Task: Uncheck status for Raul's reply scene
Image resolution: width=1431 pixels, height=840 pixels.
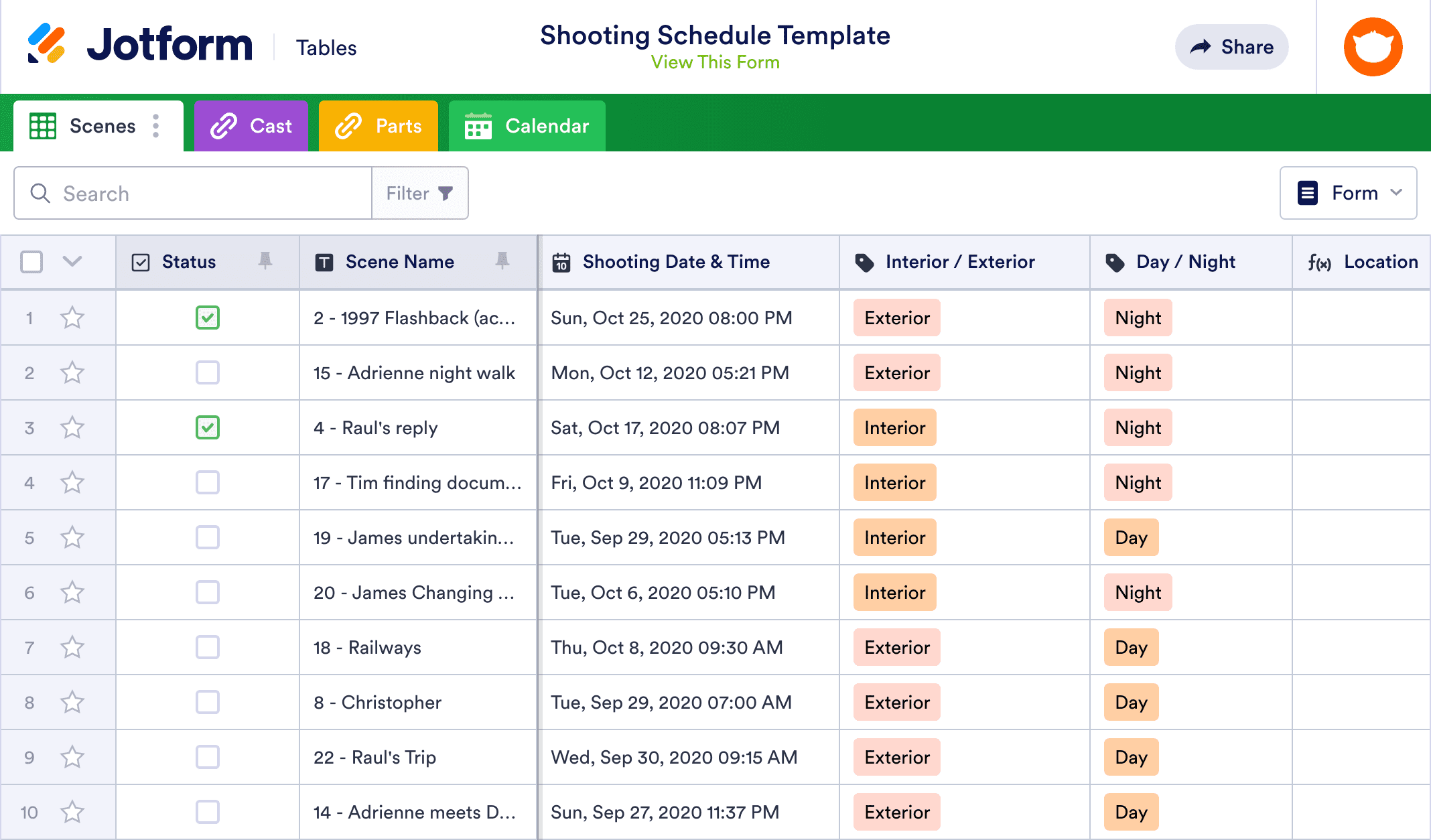Action: coord(208,427)
